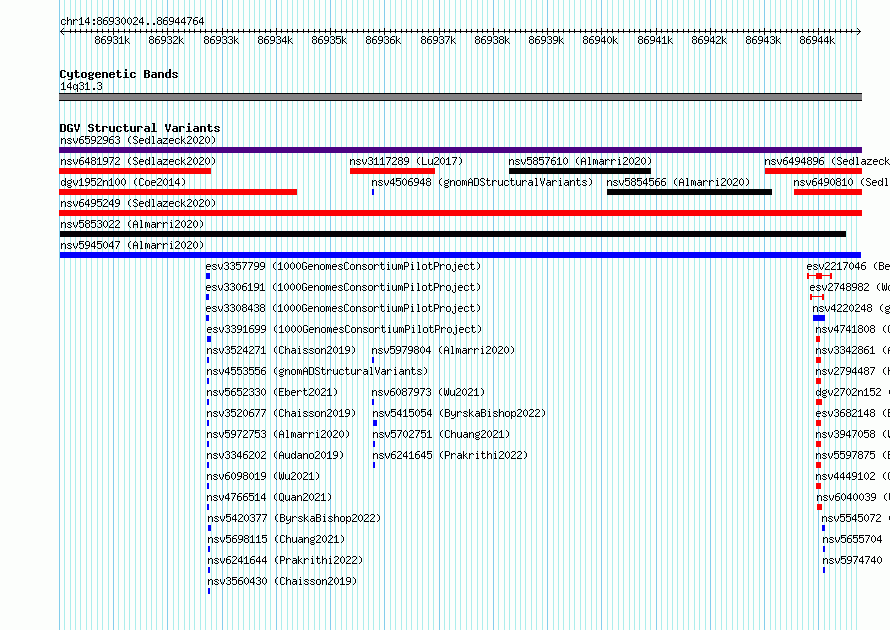Open variant nsv6592963 (Sedlazeck2020) label

click(138, 140)
